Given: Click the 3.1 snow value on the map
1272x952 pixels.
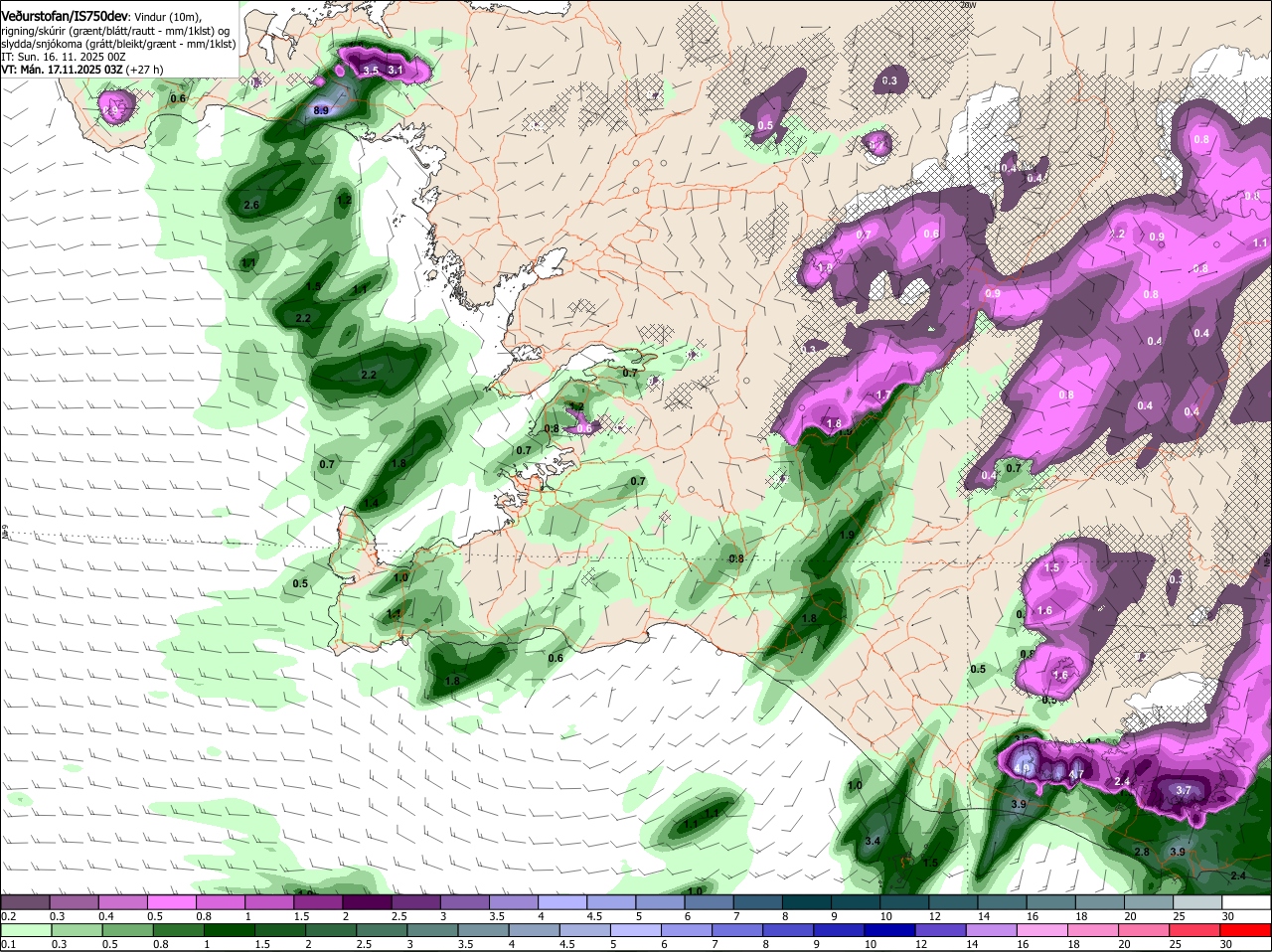Looking at the screenshot, I should (395, 71).
